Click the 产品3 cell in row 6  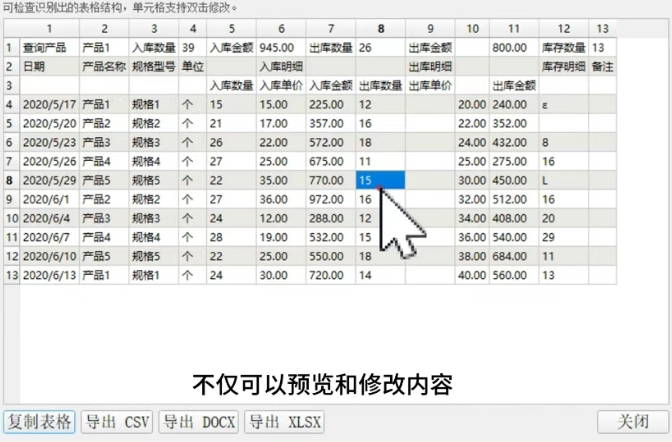click(x=104, y=142)
